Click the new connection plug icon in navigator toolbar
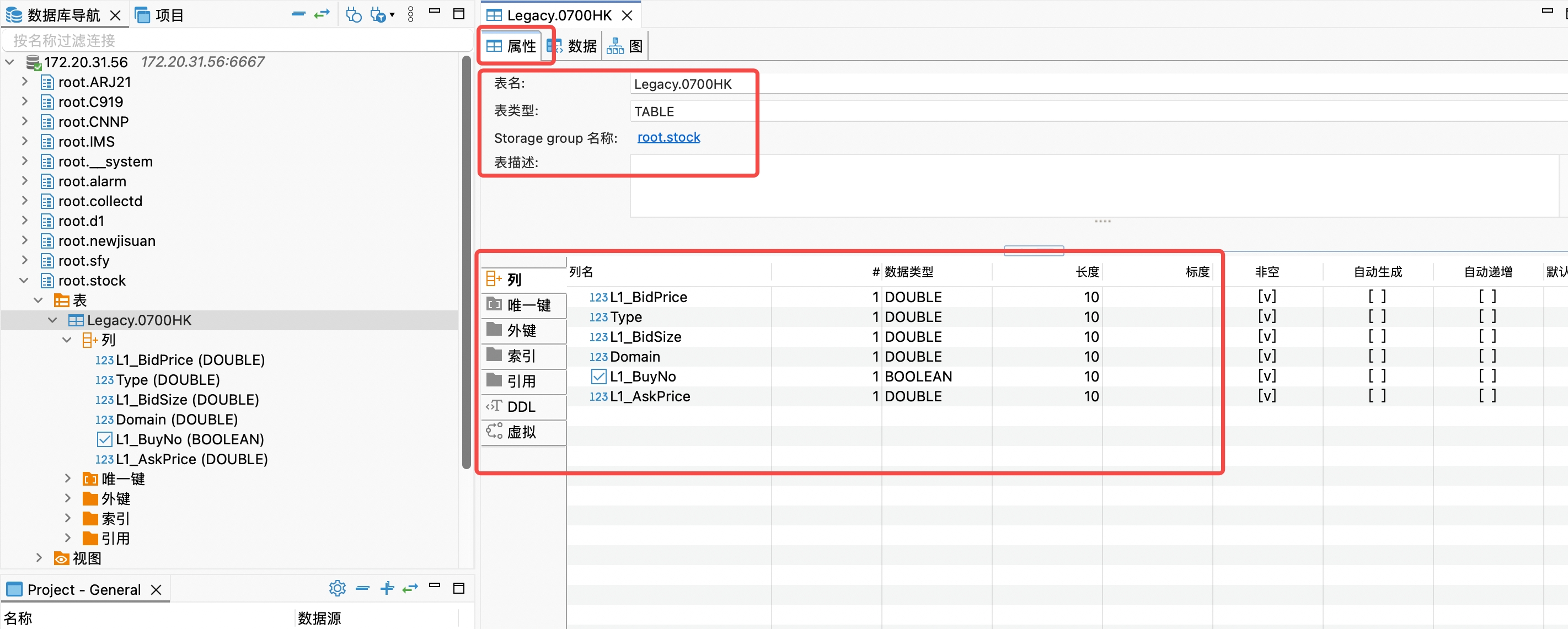The height and width of the screenshot is (629, 1568). tap(353, 14)
